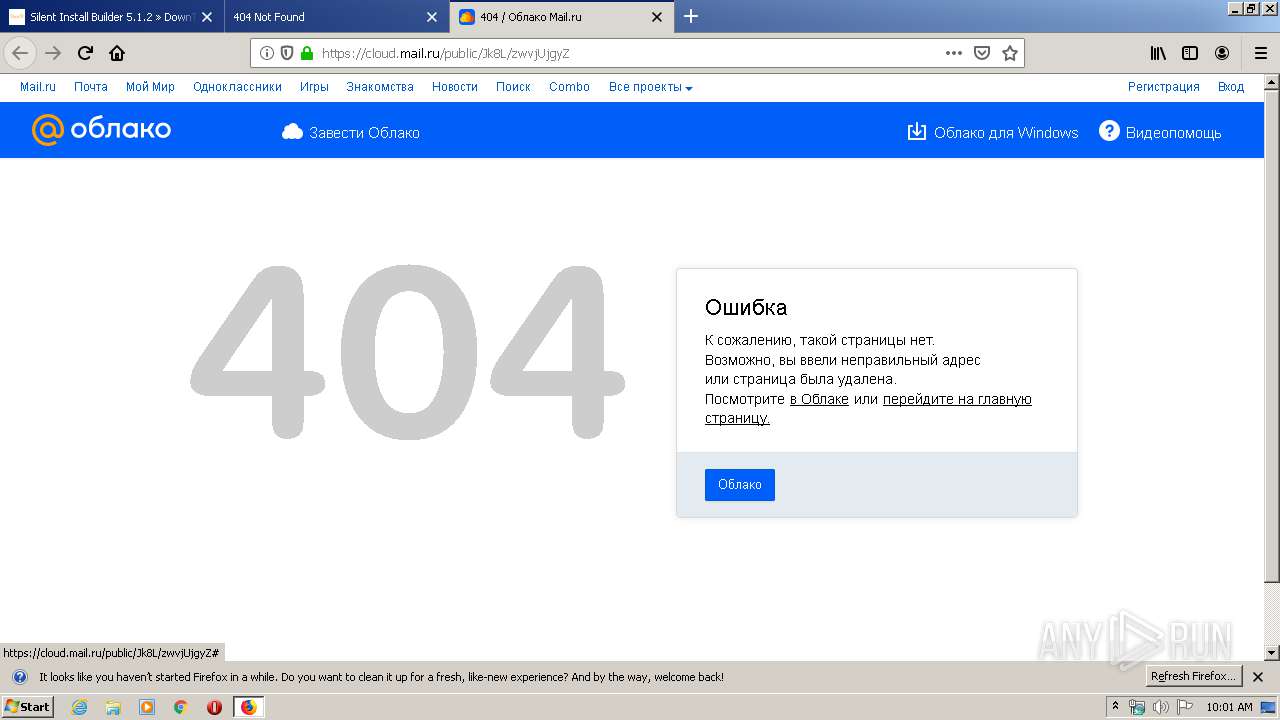Viewport: 1280px width, 720px height.
Task: Show site information icon in address bar
Action: [x=267, y=53]
